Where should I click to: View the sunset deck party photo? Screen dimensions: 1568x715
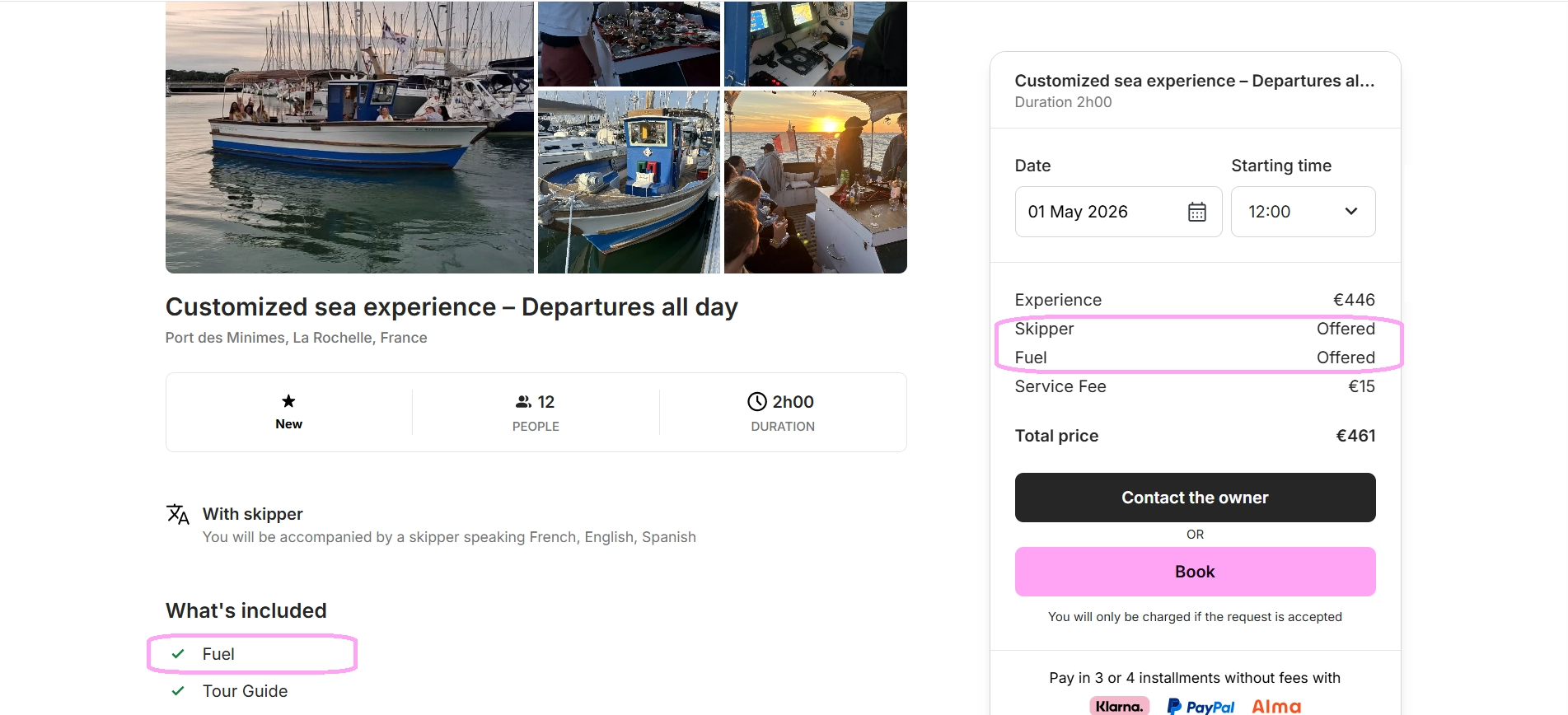point(815,182)
